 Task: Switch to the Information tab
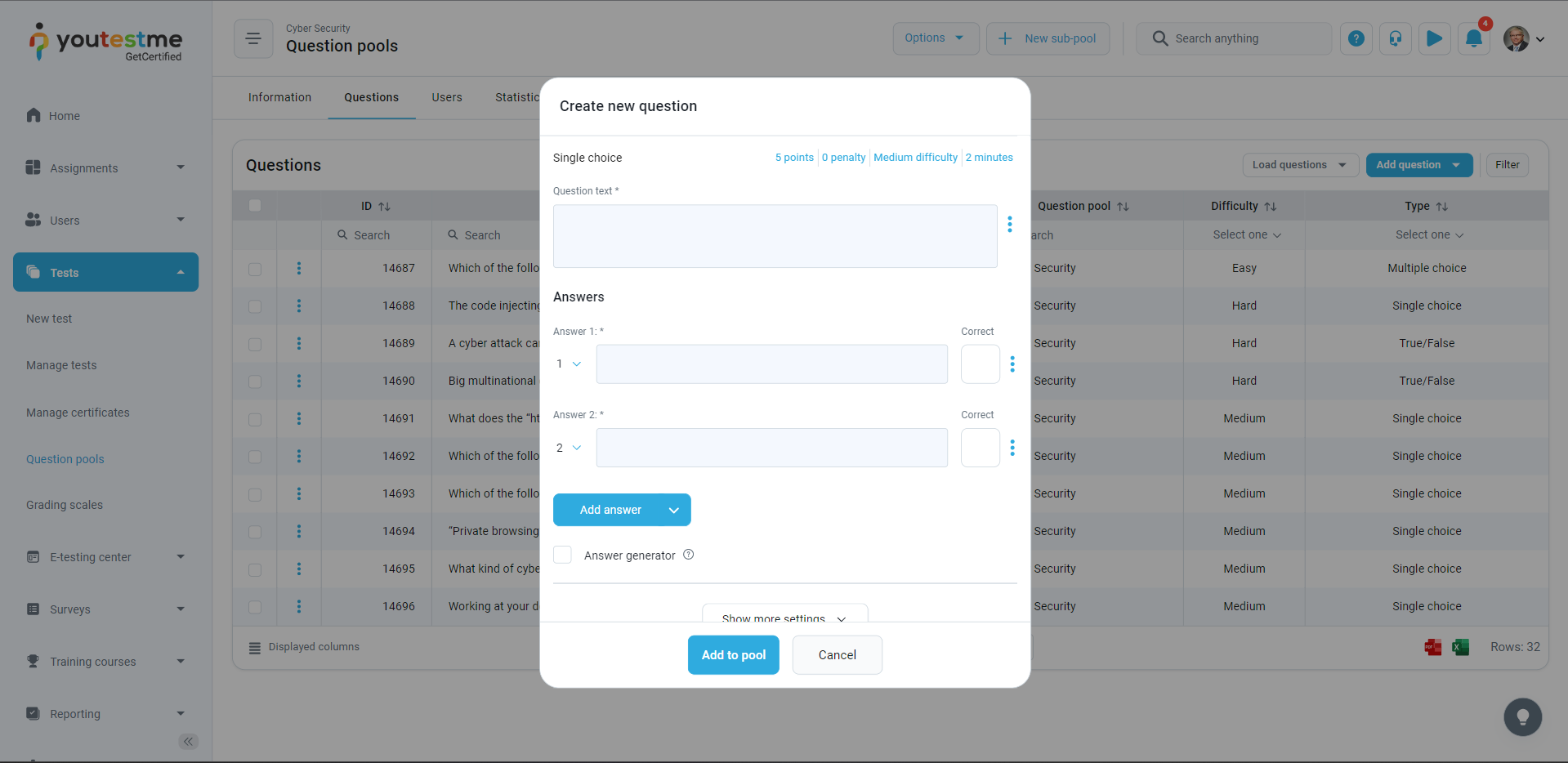[x=279, y=97]
